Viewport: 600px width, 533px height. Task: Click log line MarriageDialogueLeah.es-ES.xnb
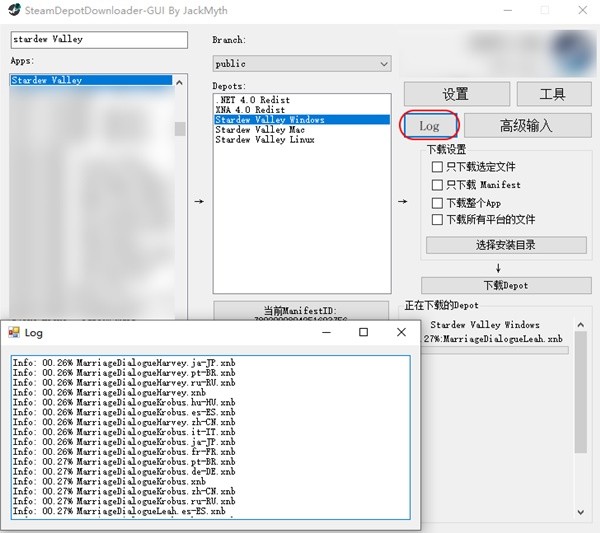point(119,511)
